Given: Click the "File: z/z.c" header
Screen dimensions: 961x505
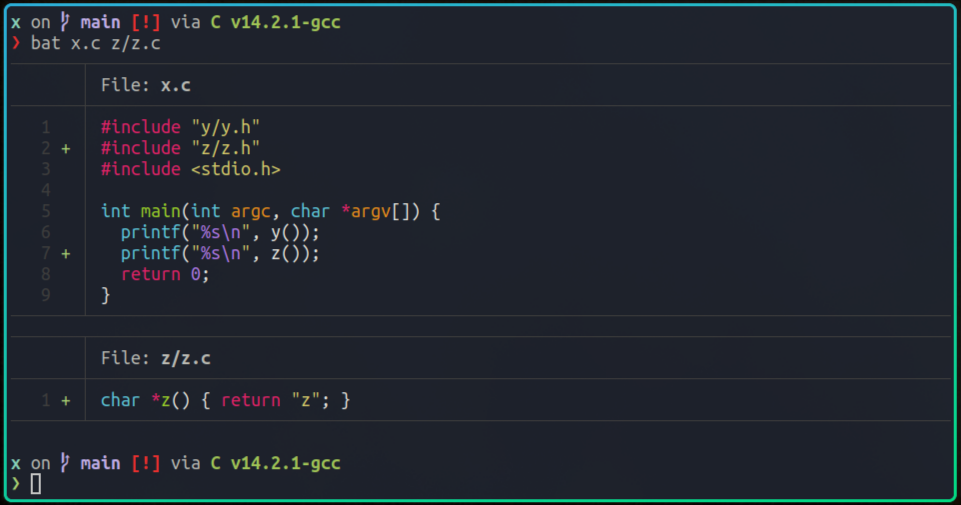Looking at the screenshot, I should (155, 358).
